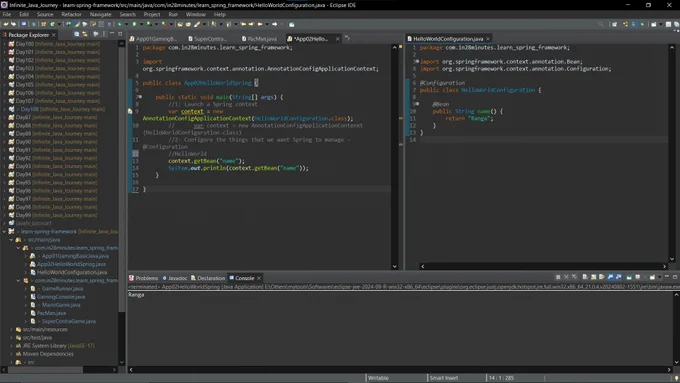
Task: Click the Open Perspective toolbar icon
Action: pyautogui.click(x=615, y=24)
